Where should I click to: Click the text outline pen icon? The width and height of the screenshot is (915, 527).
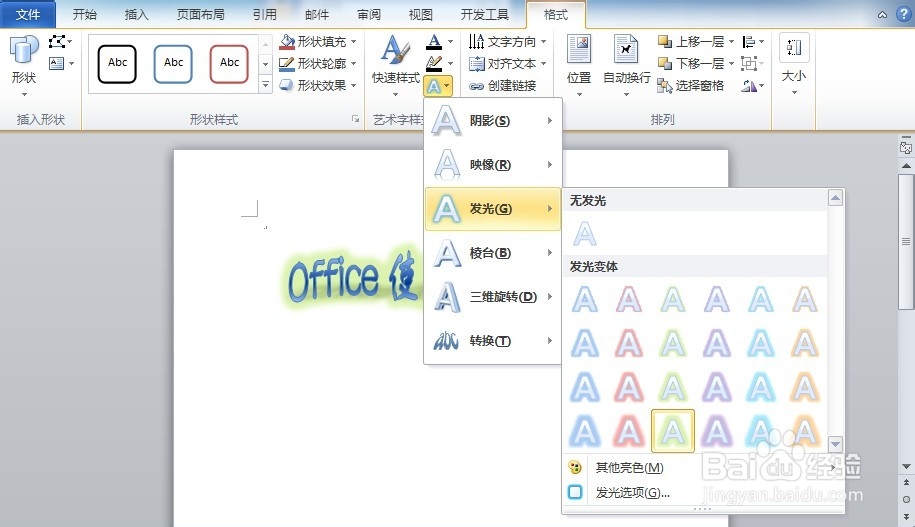point(434,63)
